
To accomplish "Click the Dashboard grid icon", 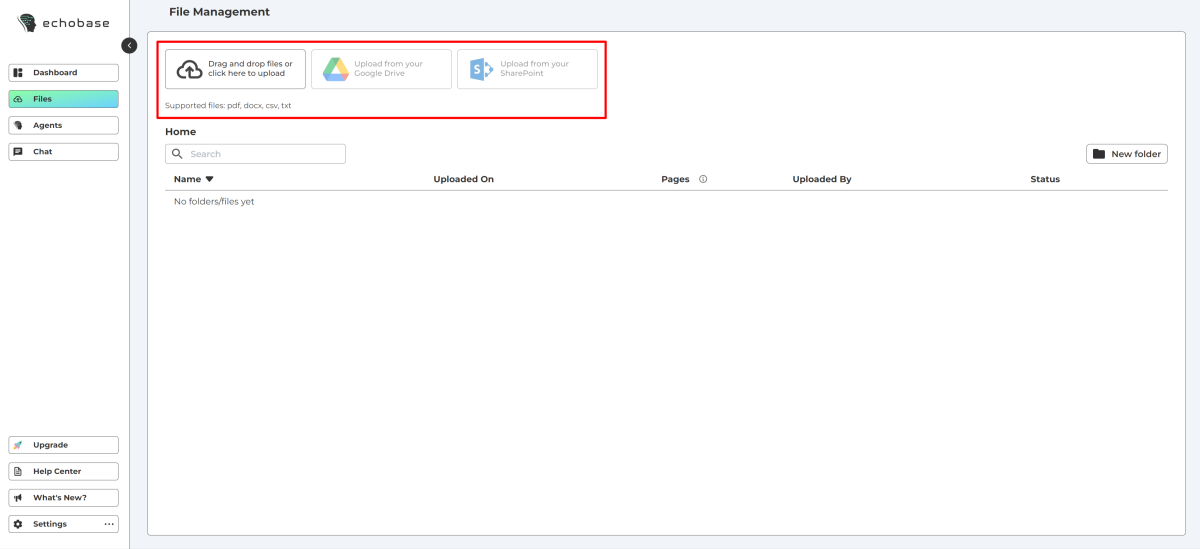I will pyautogui.click(x=18, y=73).
